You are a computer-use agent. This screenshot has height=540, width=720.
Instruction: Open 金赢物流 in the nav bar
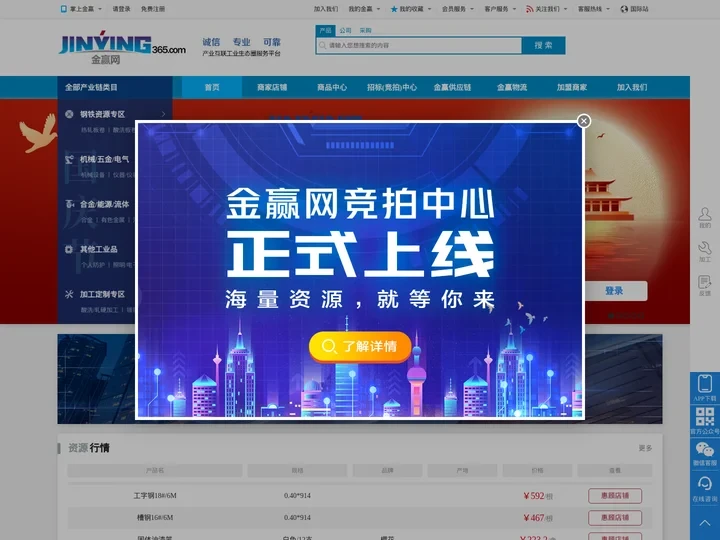click(x=512, y=87)
